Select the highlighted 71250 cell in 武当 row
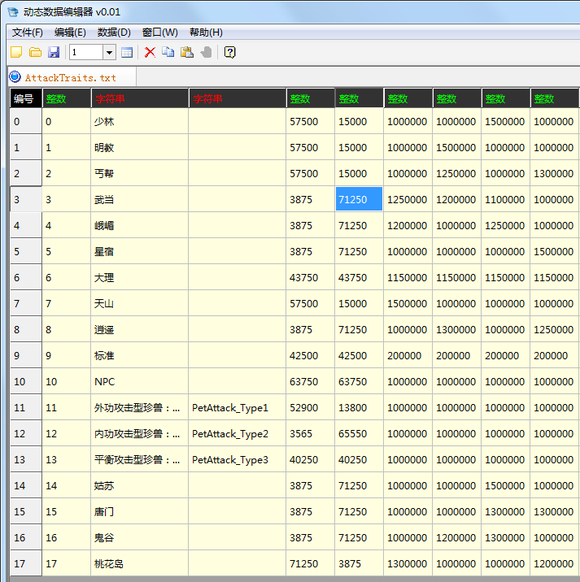 click(x=359, y=199)
